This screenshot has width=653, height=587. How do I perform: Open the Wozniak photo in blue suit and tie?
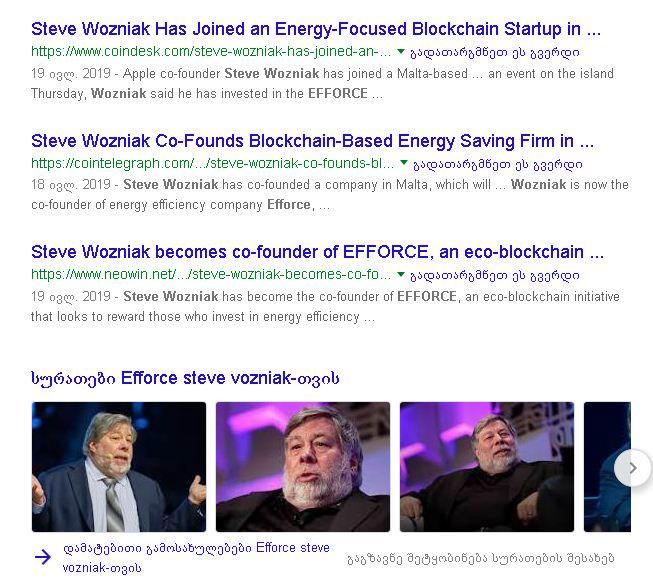pos(119,467)
